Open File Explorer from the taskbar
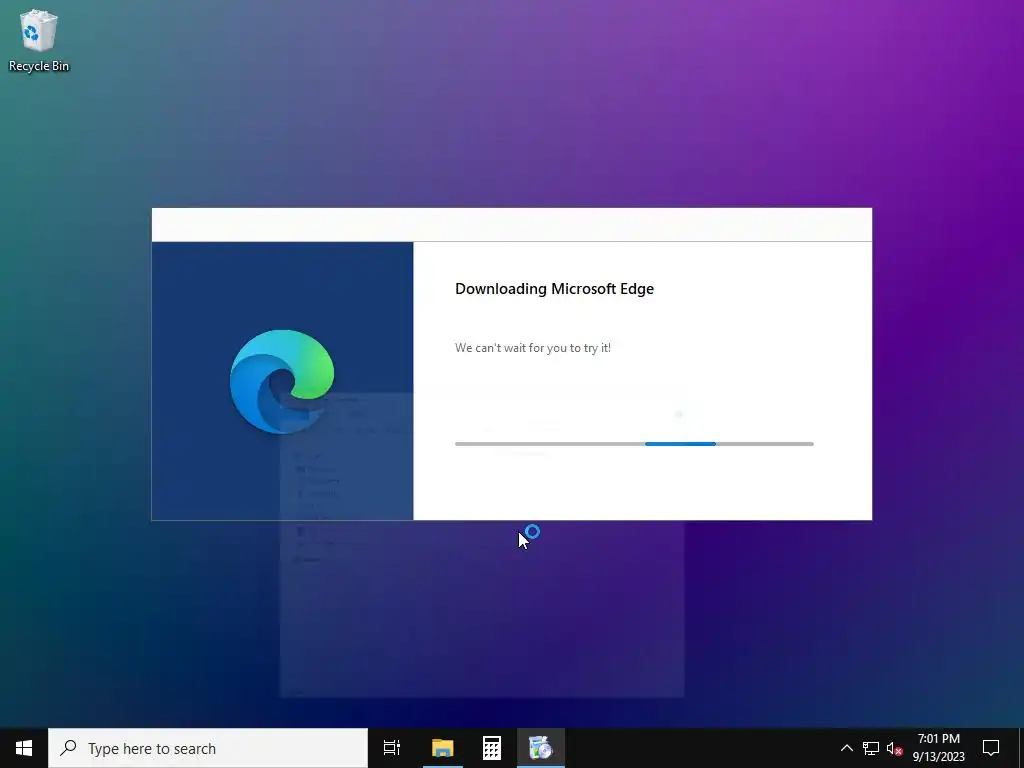Screen dimensions: 1024x768 click(442, 748)
